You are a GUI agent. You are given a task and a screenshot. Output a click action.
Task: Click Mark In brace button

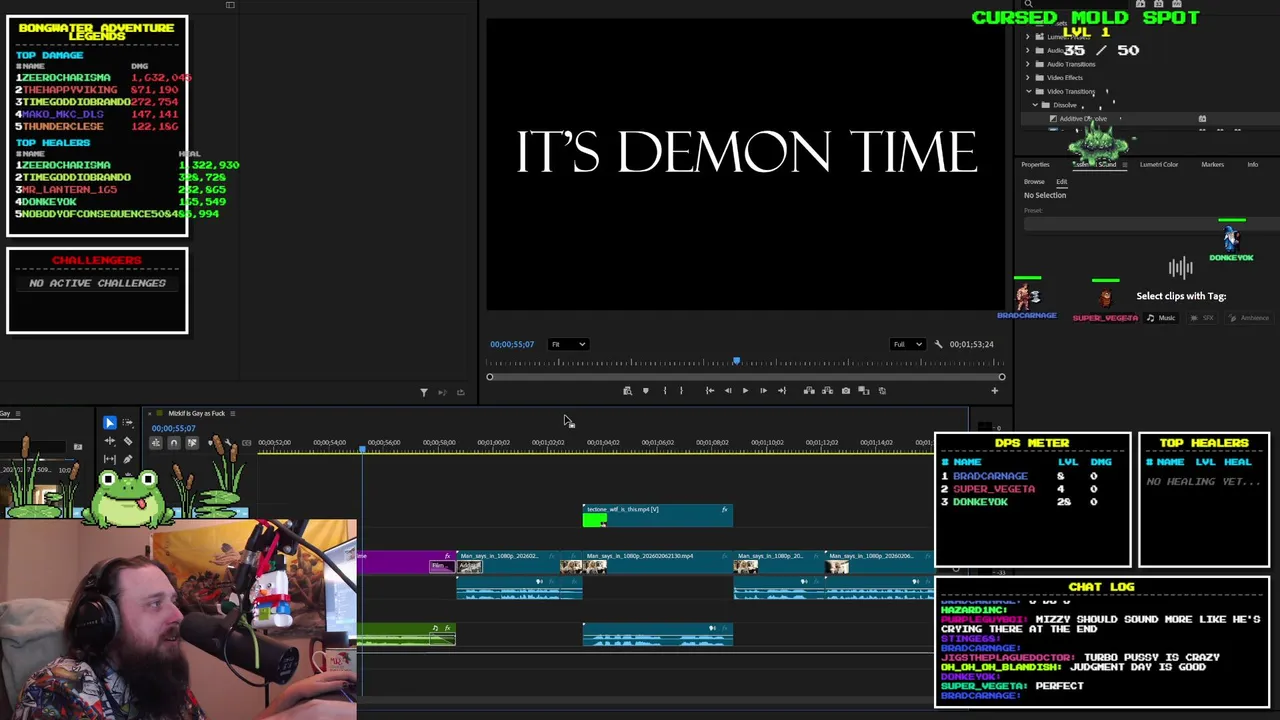665,391
